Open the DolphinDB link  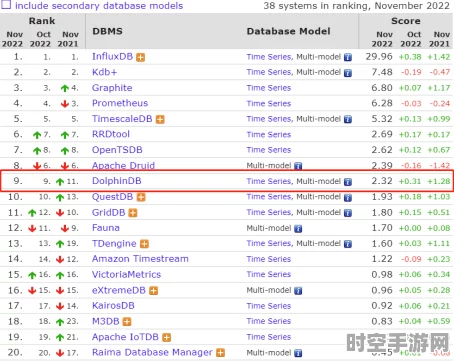click(x=117, y=181)
